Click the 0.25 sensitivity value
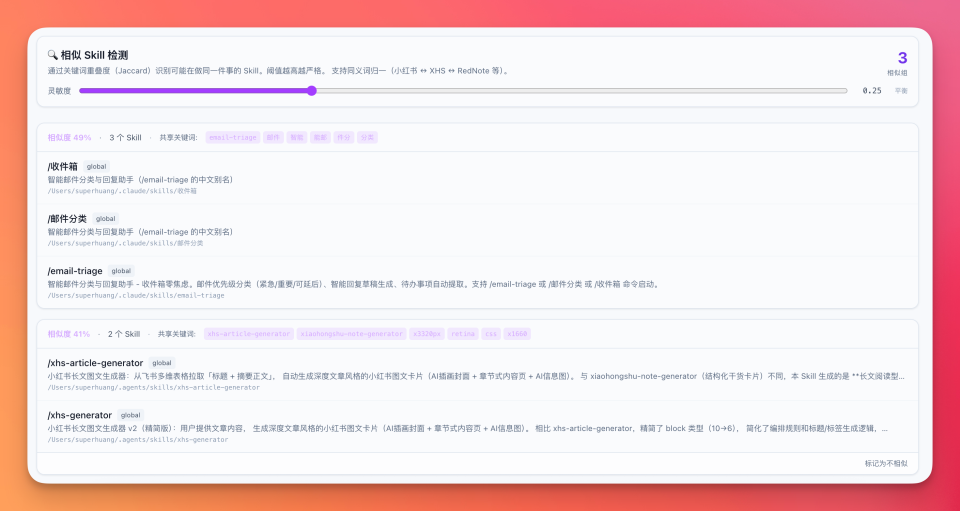Viewport: 960px width, 511px height. tap(872, 91)
